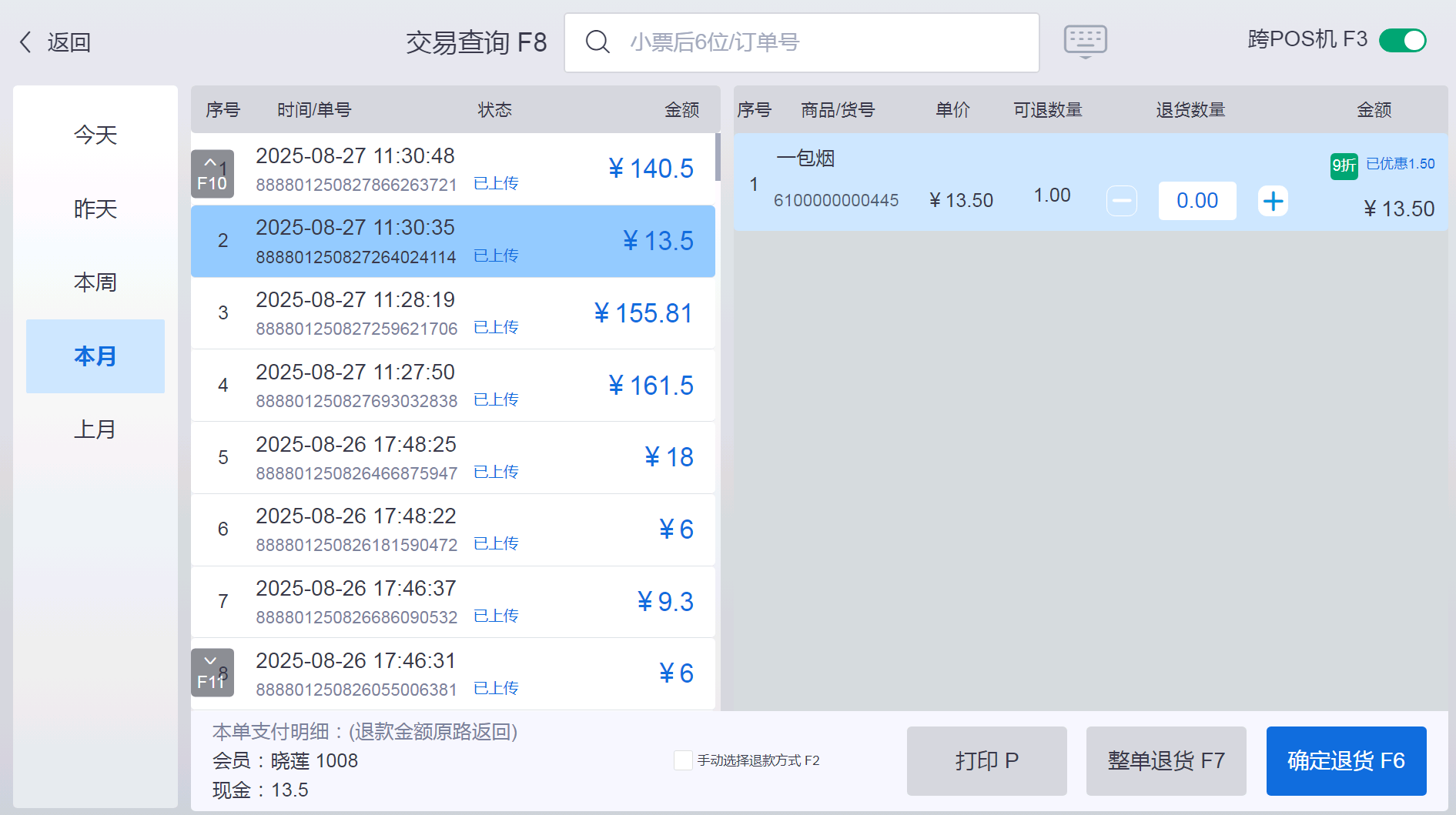The height and width of the screenshot is (815, 1456).
Task: Click the back arrow icon
Action: 26,42
